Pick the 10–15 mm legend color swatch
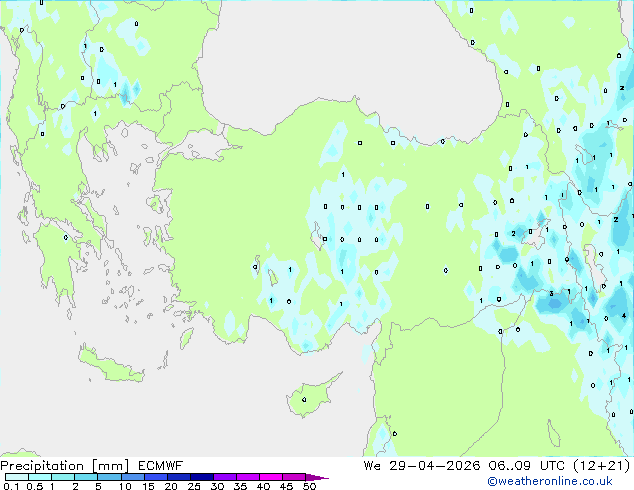Image resolution: width=634 pixels, height=490 pixels. point(132,477)
